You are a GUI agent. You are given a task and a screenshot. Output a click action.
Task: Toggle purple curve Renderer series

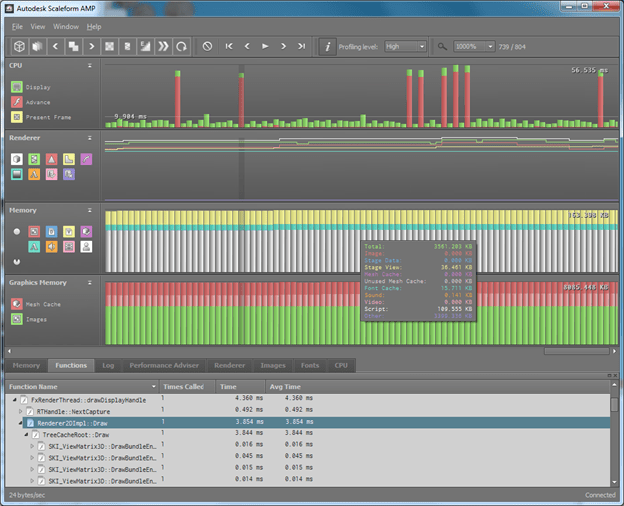pos(86,159)
